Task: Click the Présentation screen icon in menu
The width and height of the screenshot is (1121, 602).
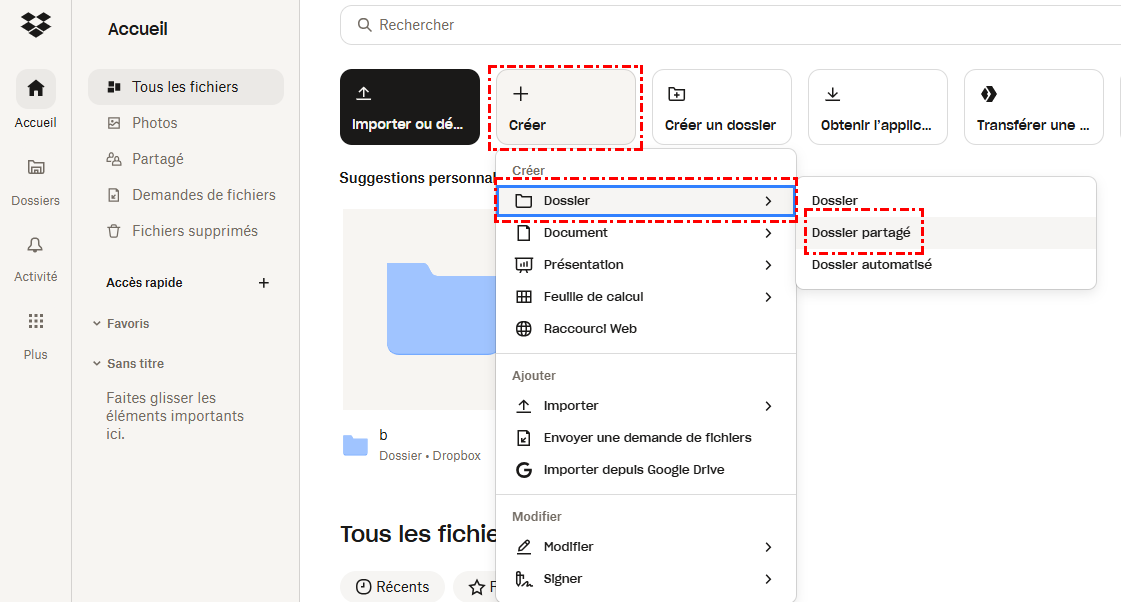Action: [524, 265]
